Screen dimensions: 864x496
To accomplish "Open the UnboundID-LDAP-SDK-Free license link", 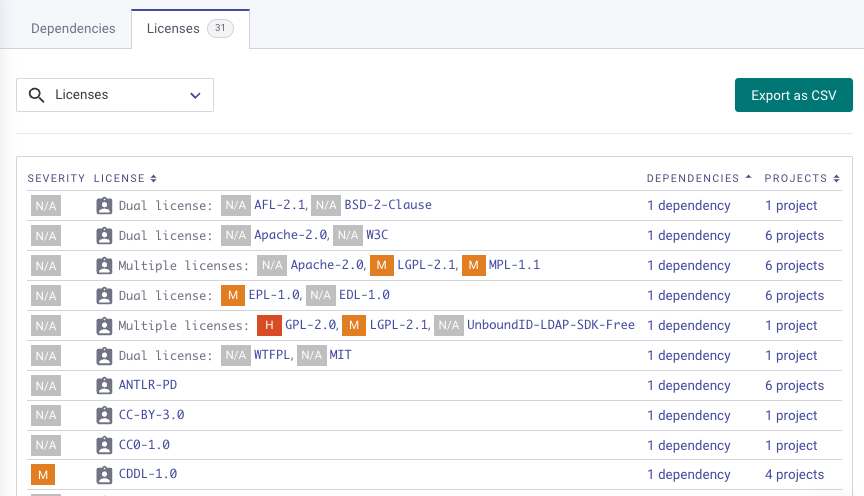I will 551,325.
